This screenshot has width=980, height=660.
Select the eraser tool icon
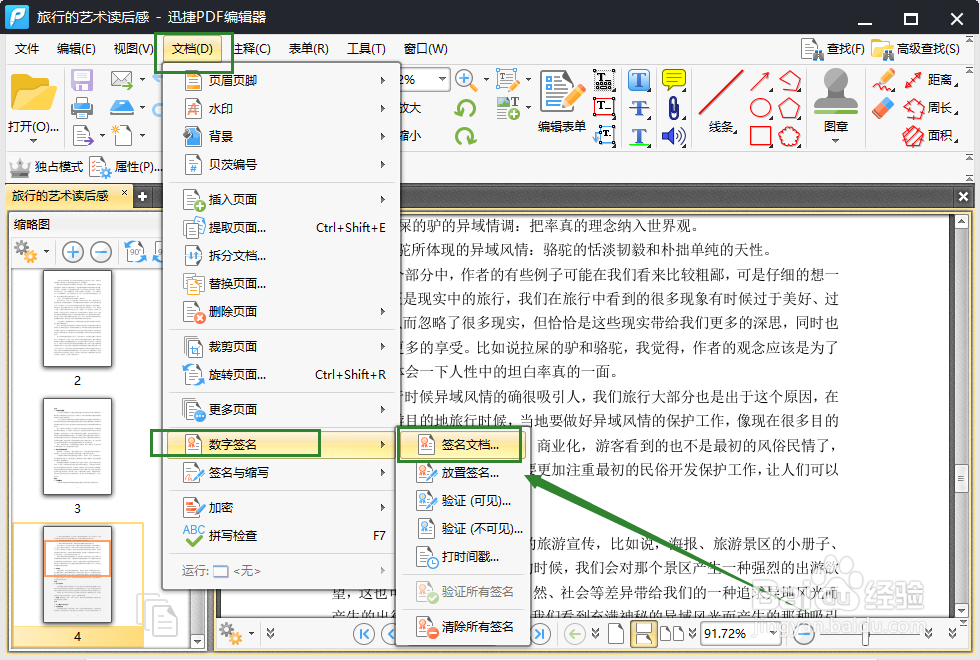[883, 108]
